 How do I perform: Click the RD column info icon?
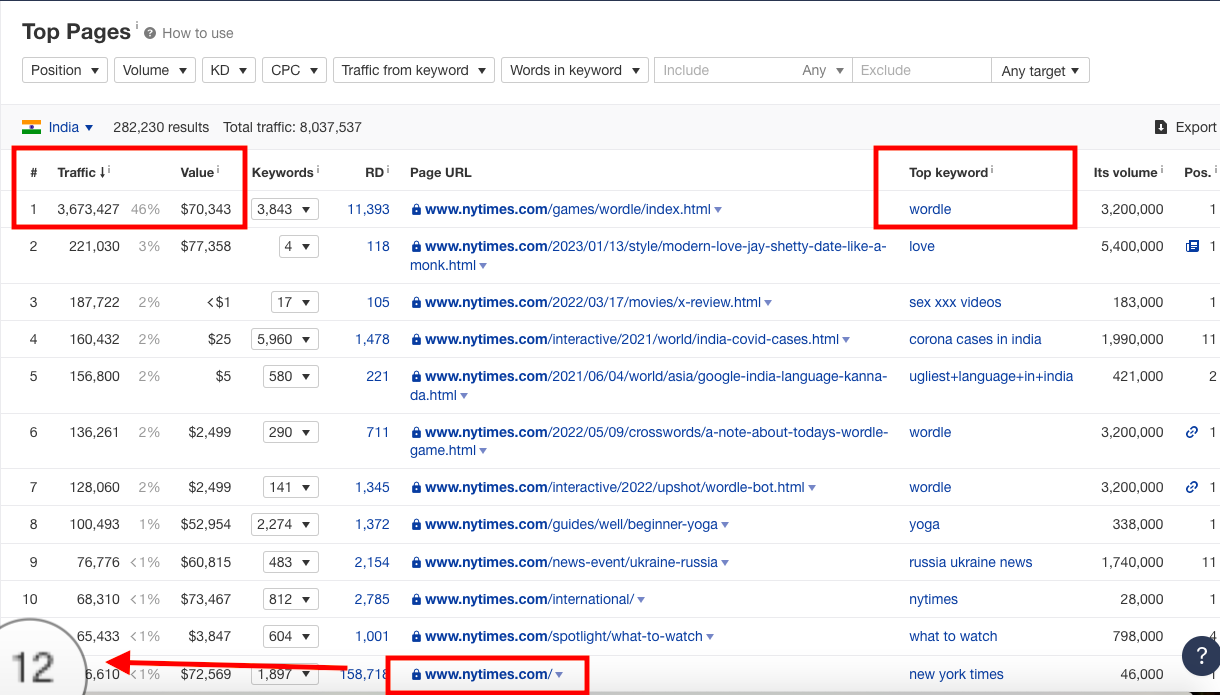point(388,170)
